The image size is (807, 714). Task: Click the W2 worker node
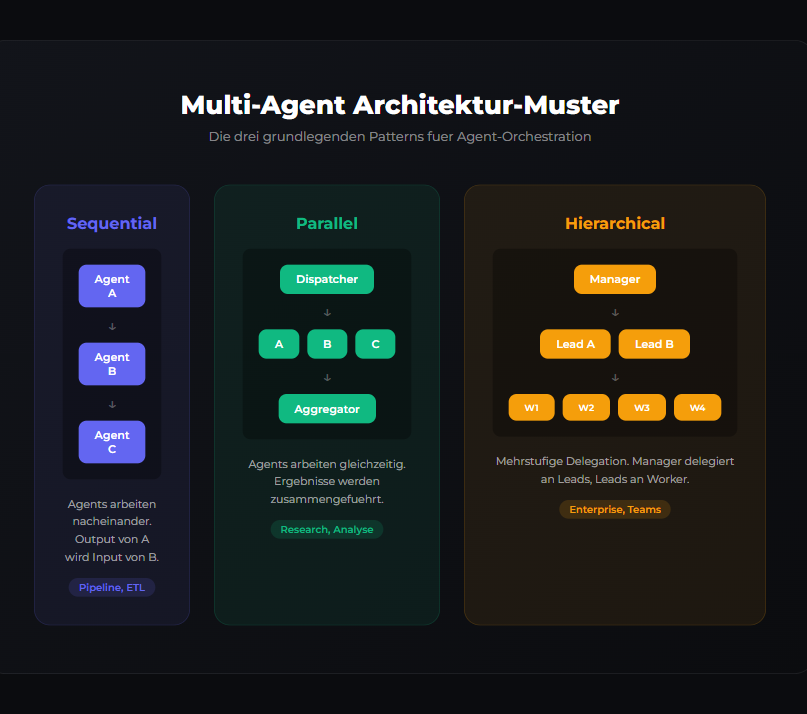586,408
